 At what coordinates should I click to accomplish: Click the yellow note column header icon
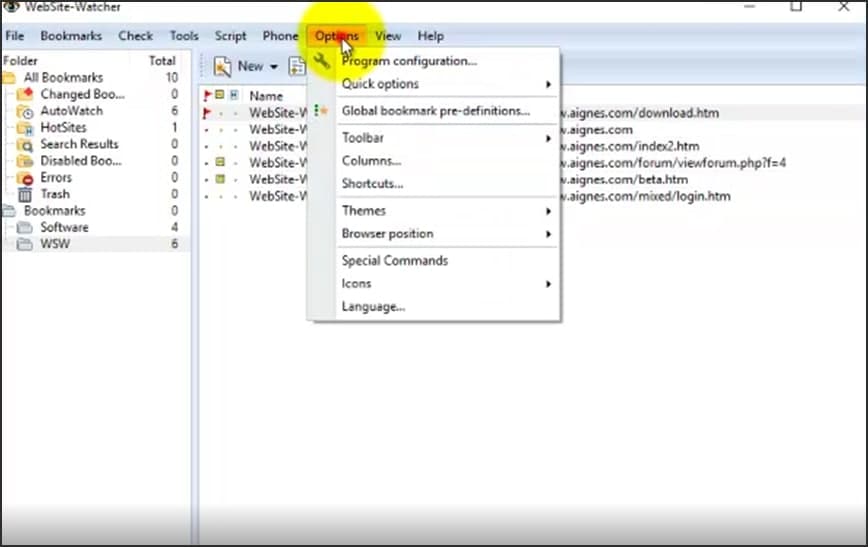click(220, 95)
